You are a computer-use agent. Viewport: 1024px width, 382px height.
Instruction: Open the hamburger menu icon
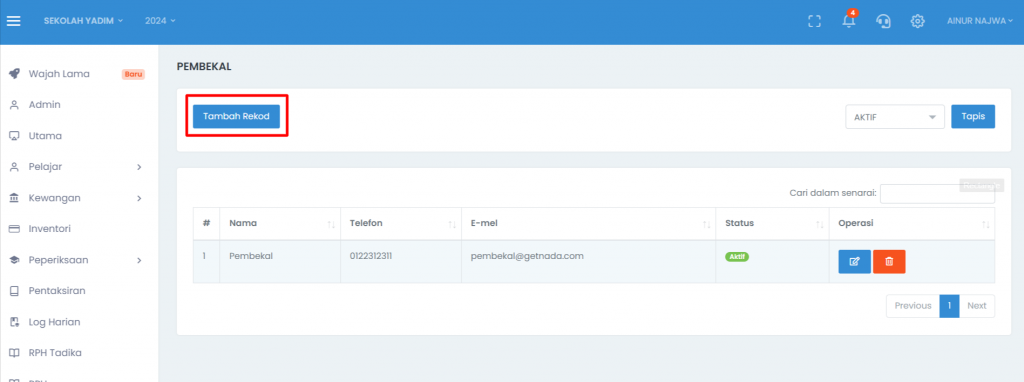pyautogui.click(x=14, y=21)
